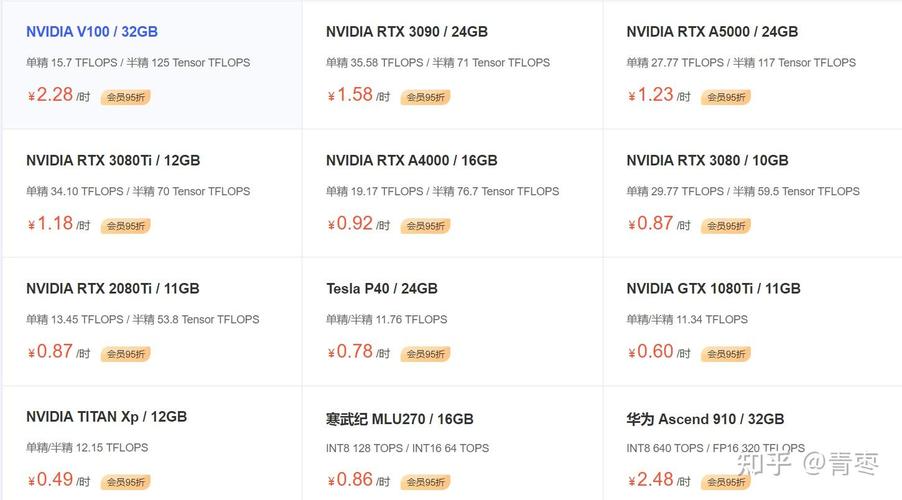Screen dimensions: 902x500
Task: Click the 会员95折 badge under V100
Action: pos(126,98)
